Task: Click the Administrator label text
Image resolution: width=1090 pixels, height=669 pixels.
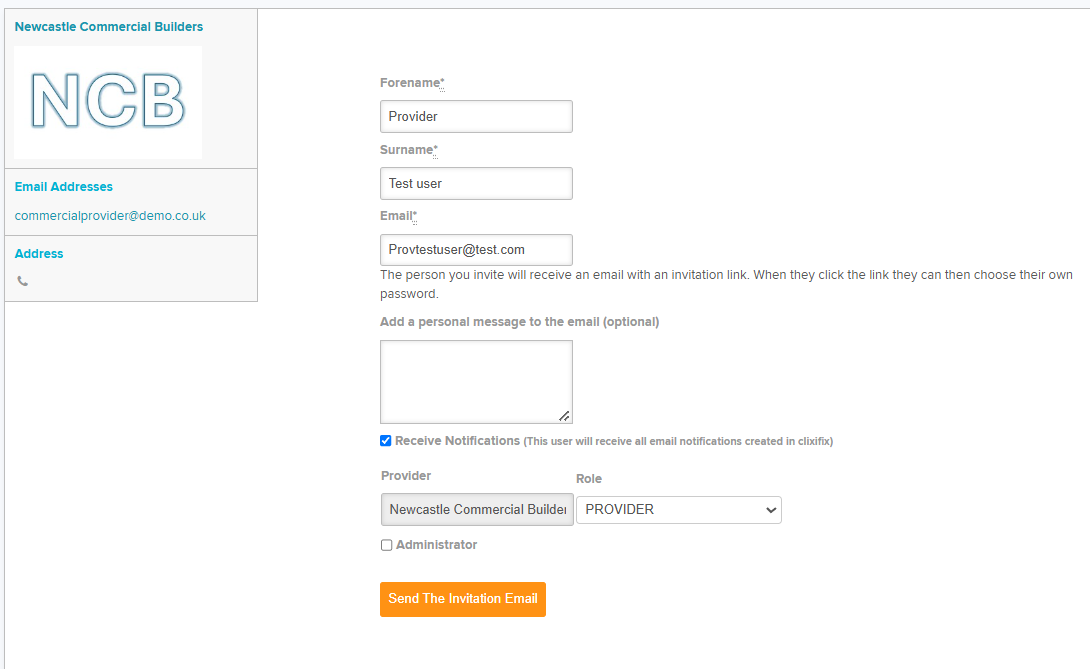Action: tap(437, 545)
